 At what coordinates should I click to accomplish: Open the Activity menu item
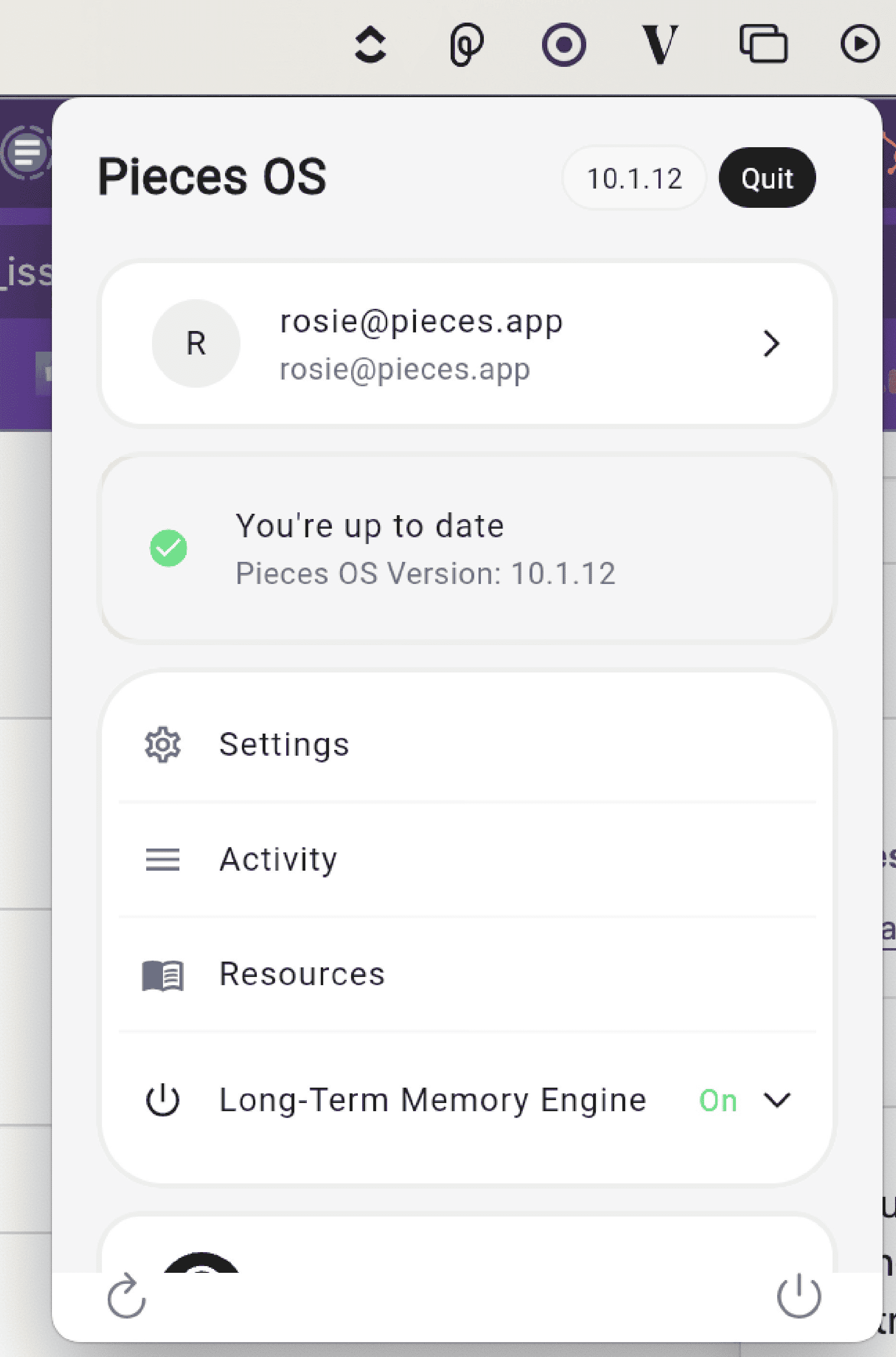278,859
